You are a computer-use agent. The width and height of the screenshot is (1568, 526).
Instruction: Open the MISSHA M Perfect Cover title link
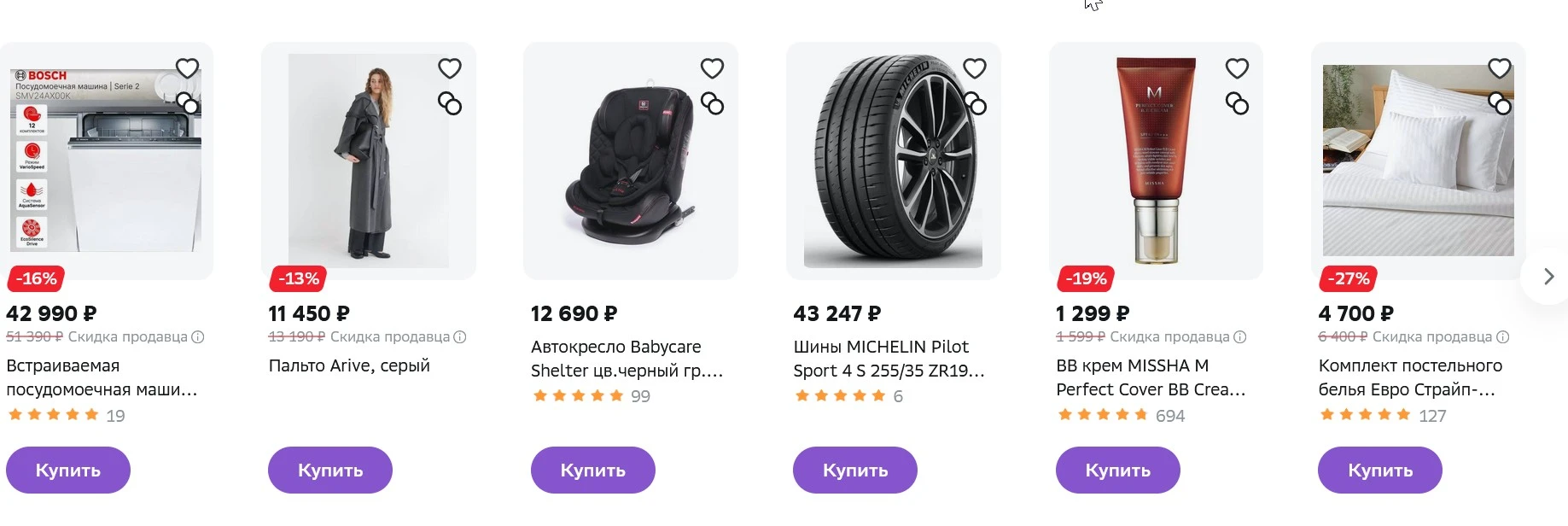[x=1151, y=377]
